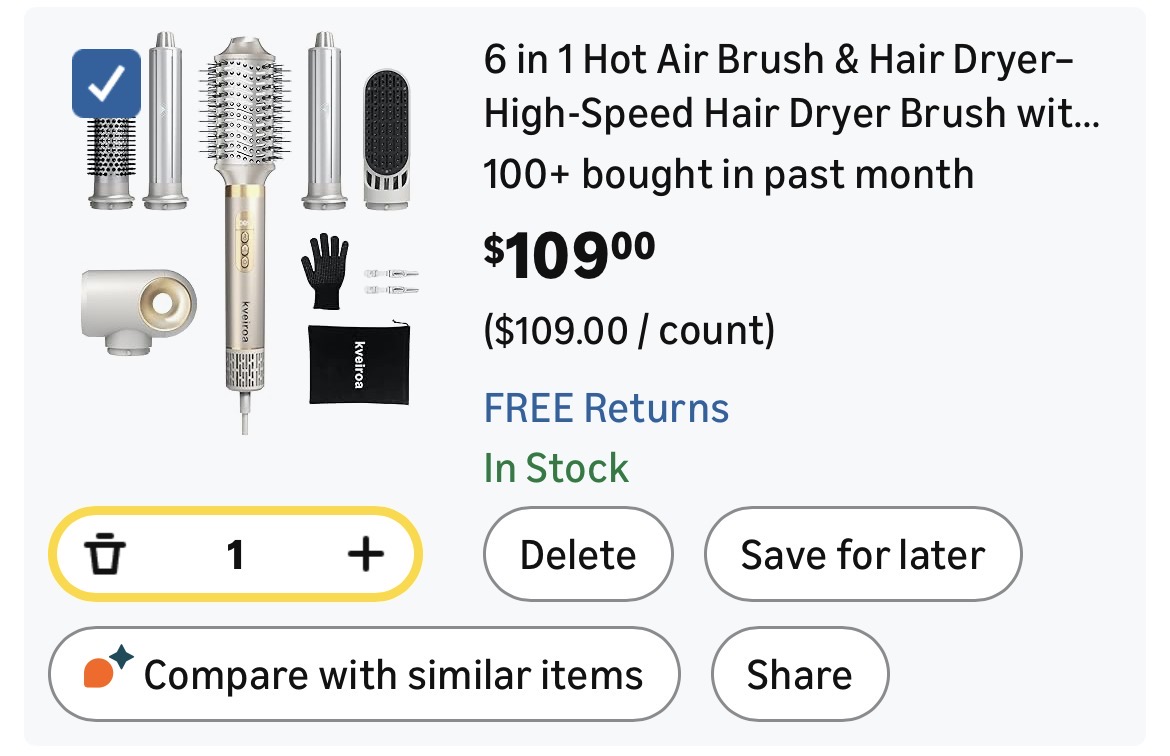1170x756 pixels.
Task: Click the green In Stock label
Action: point(556,468)
